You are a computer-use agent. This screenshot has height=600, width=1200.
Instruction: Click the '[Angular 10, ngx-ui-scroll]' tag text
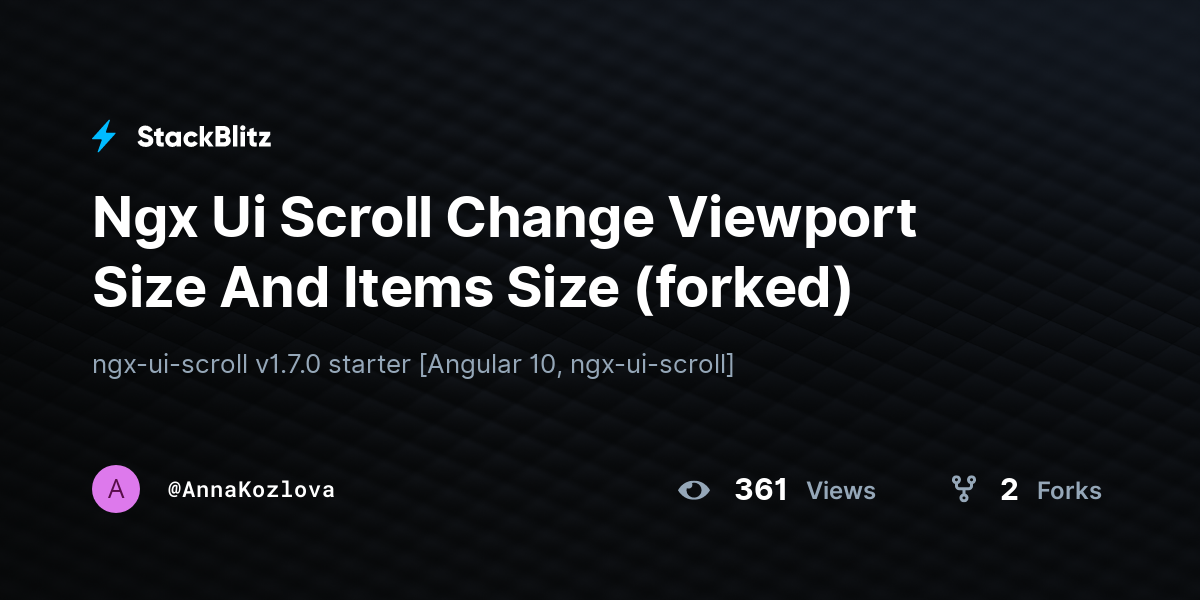click(x=576, y=365)
